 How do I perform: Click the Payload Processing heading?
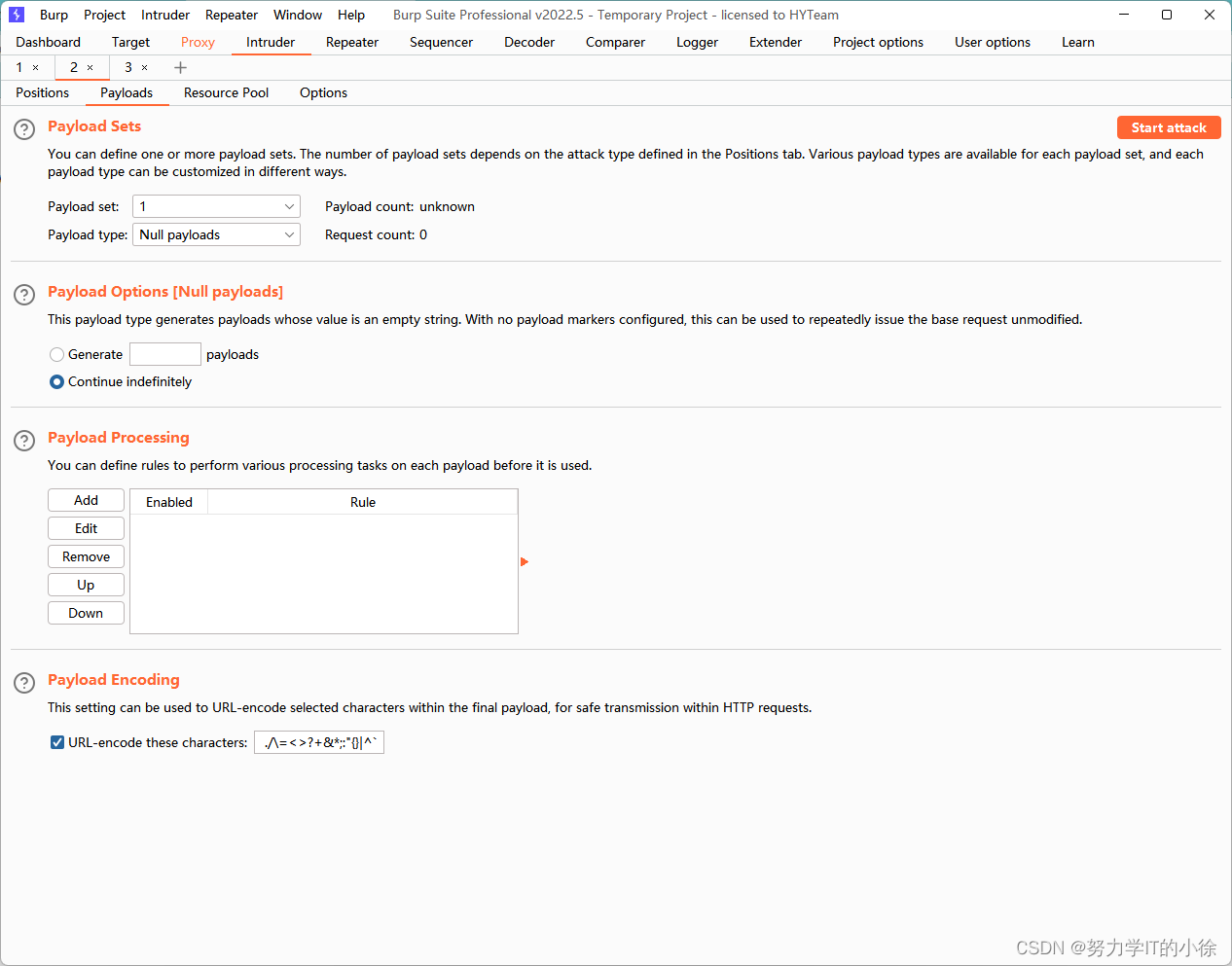click(119, 438)
